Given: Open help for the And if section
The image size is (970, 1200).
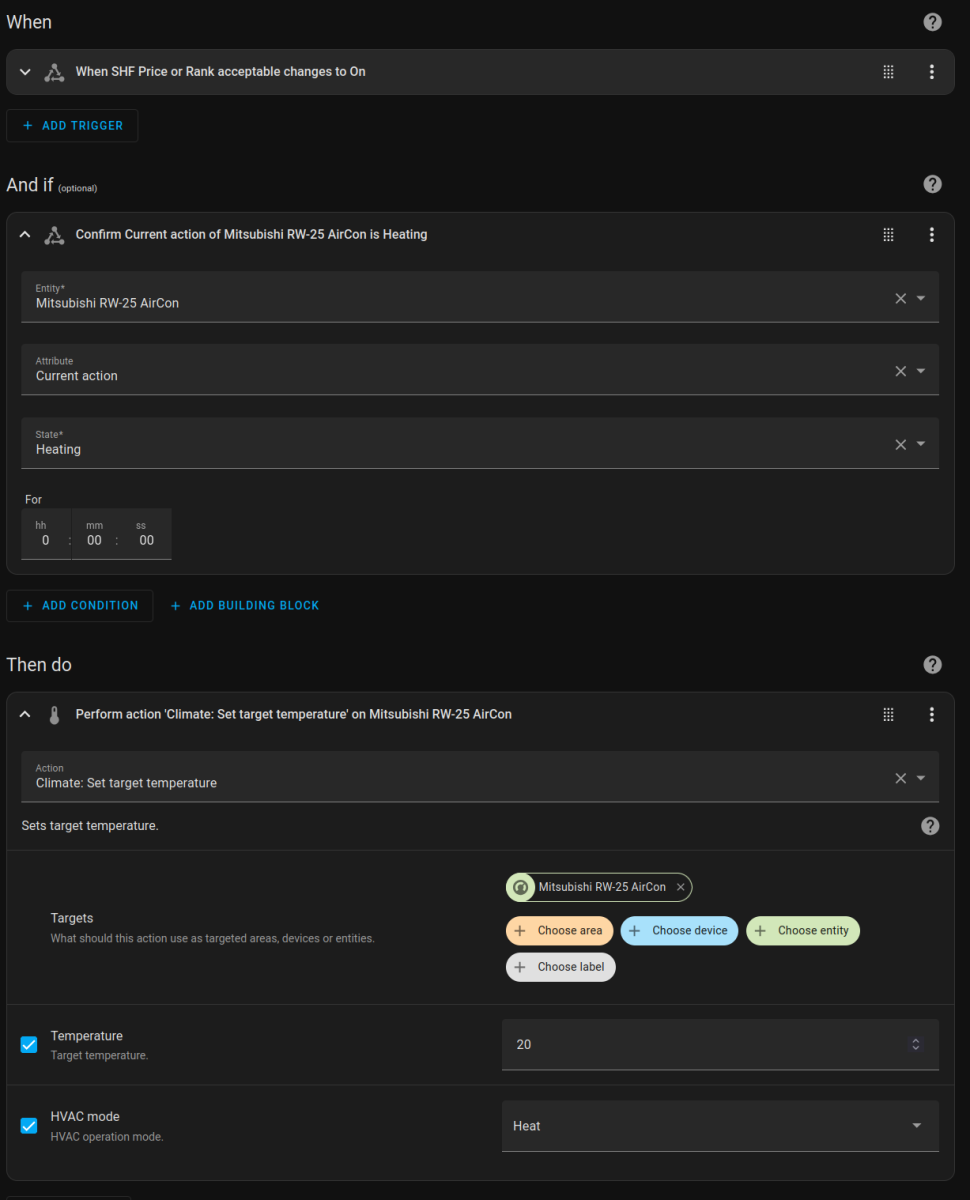Looking at the screenshot, I should pos(932,184).
